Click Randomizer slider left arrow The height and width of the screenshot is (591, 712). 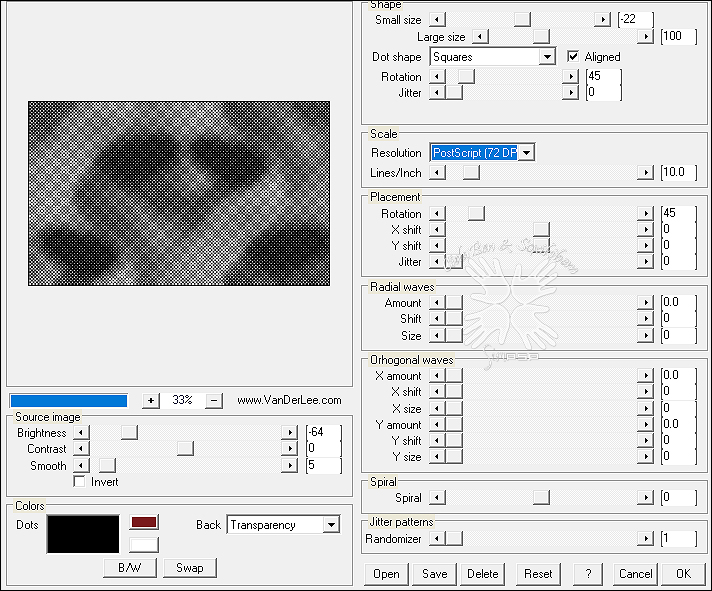pyautogui.click(x=437, y=539)
